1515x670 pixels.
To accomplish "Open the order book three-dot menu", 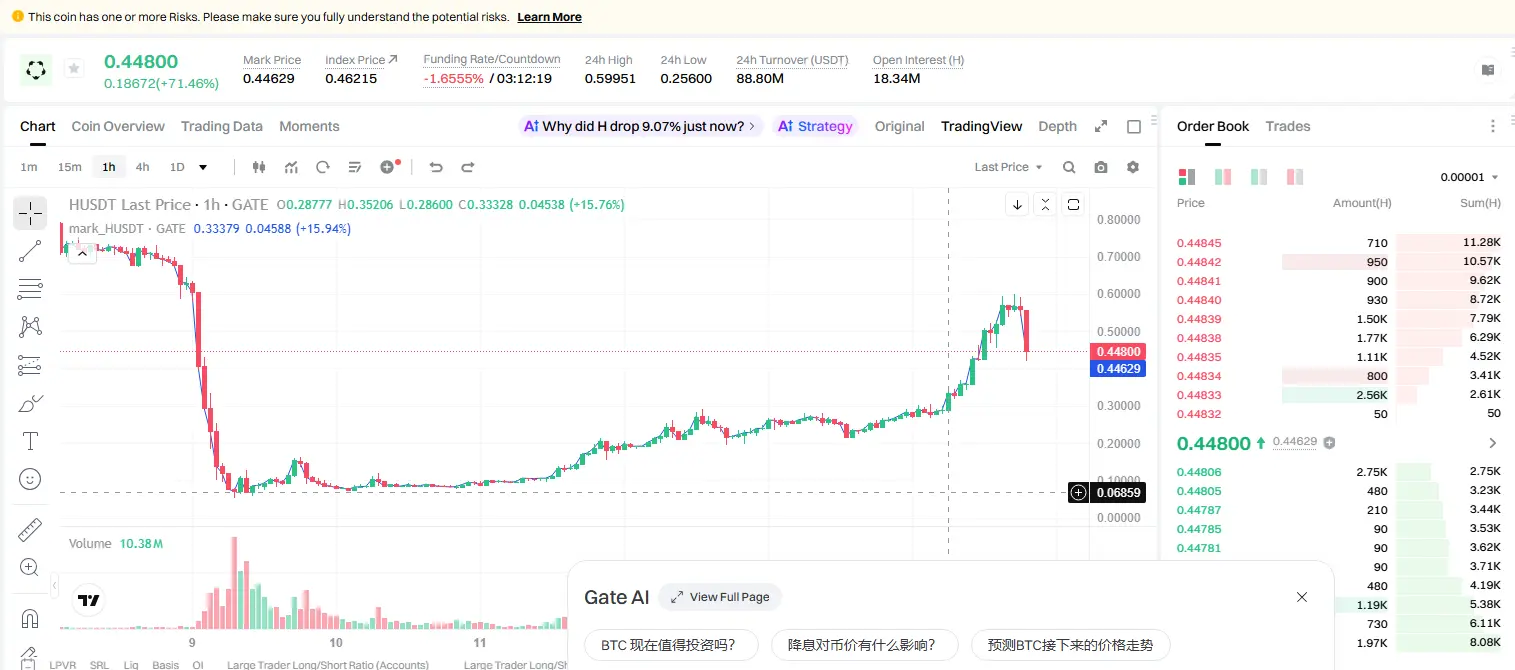I will (1493, 126).
